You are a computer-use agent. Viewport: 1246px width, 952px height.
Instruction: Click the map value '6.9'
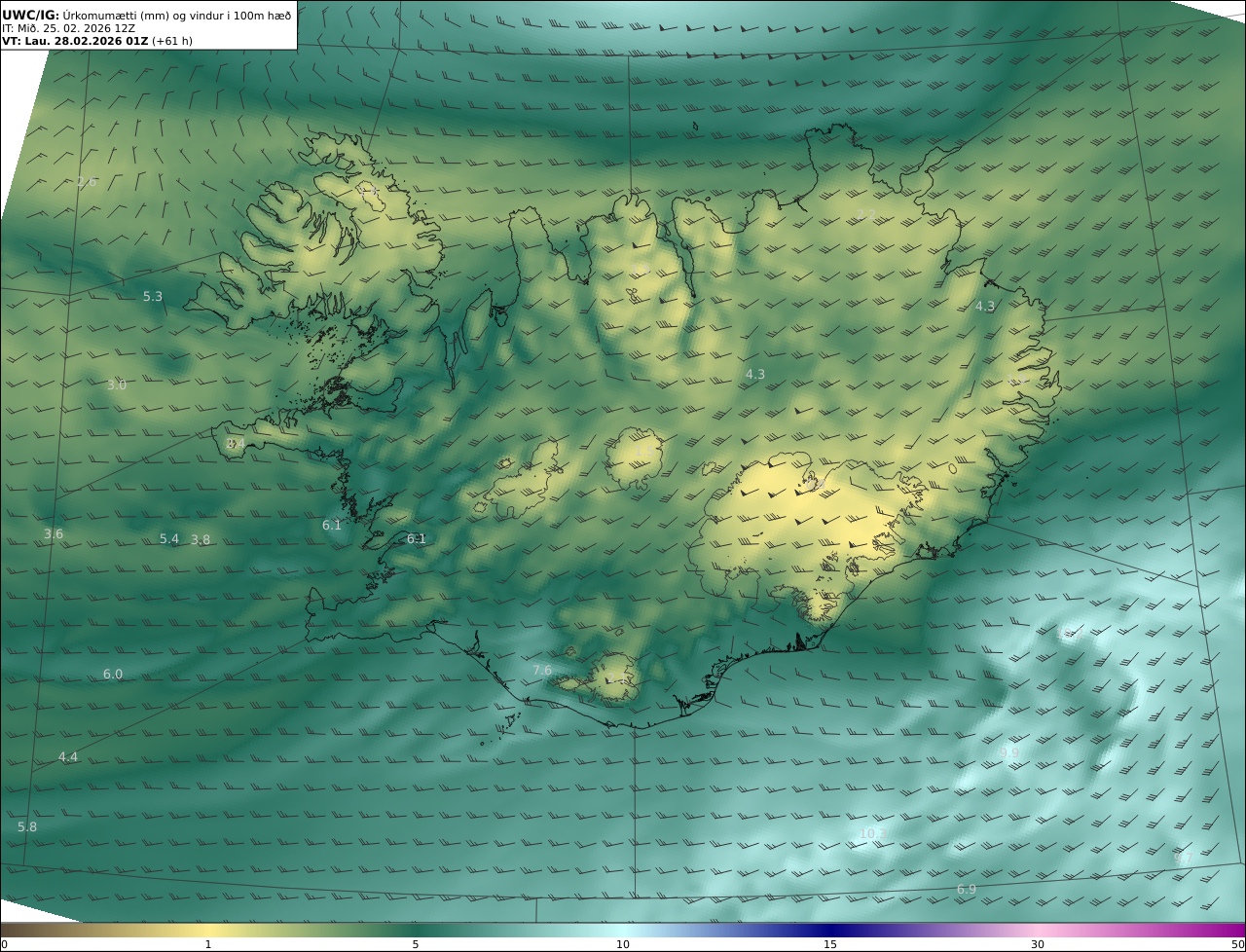967,889
